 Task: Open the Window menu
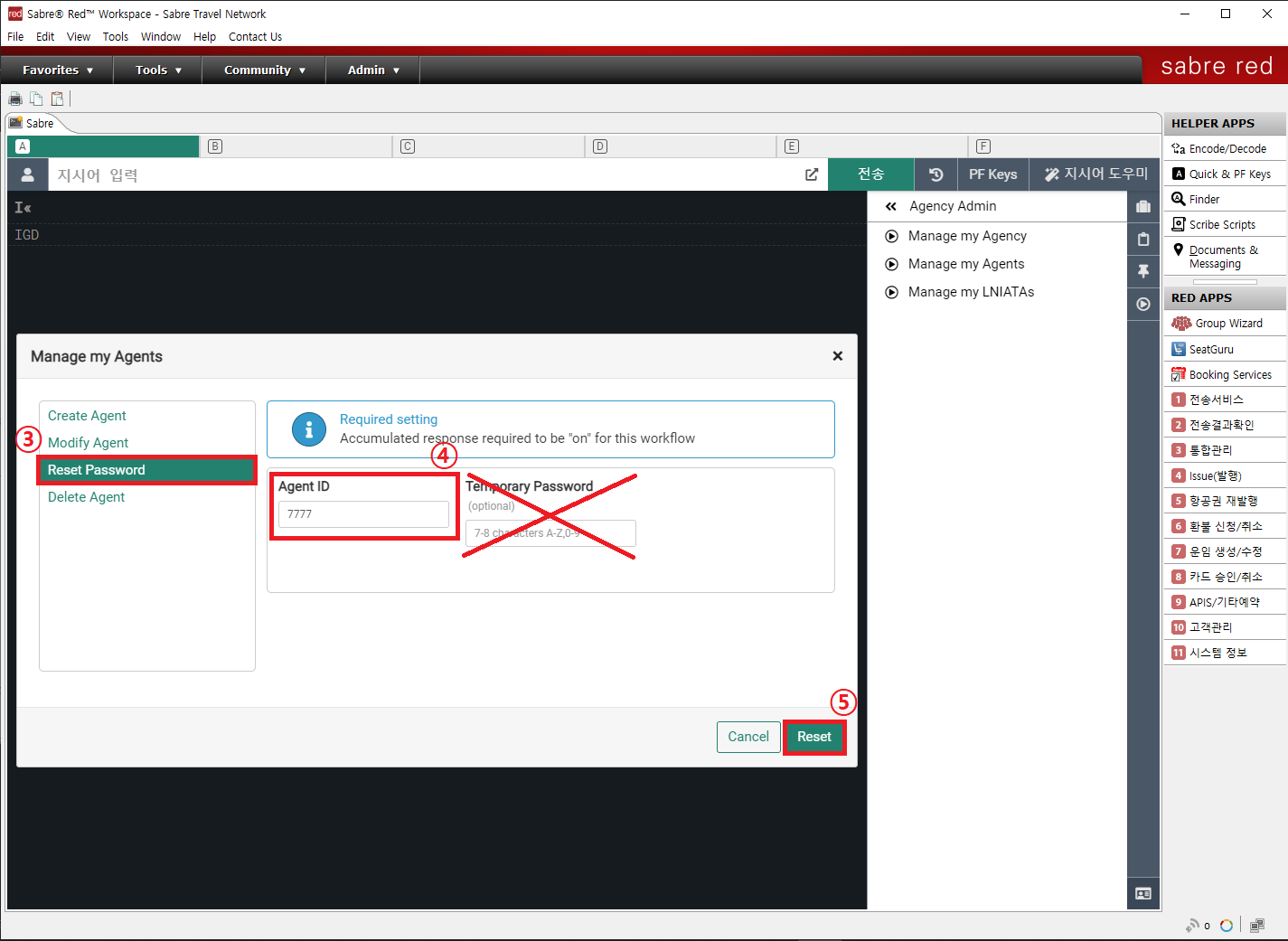(x=161, y=37)
